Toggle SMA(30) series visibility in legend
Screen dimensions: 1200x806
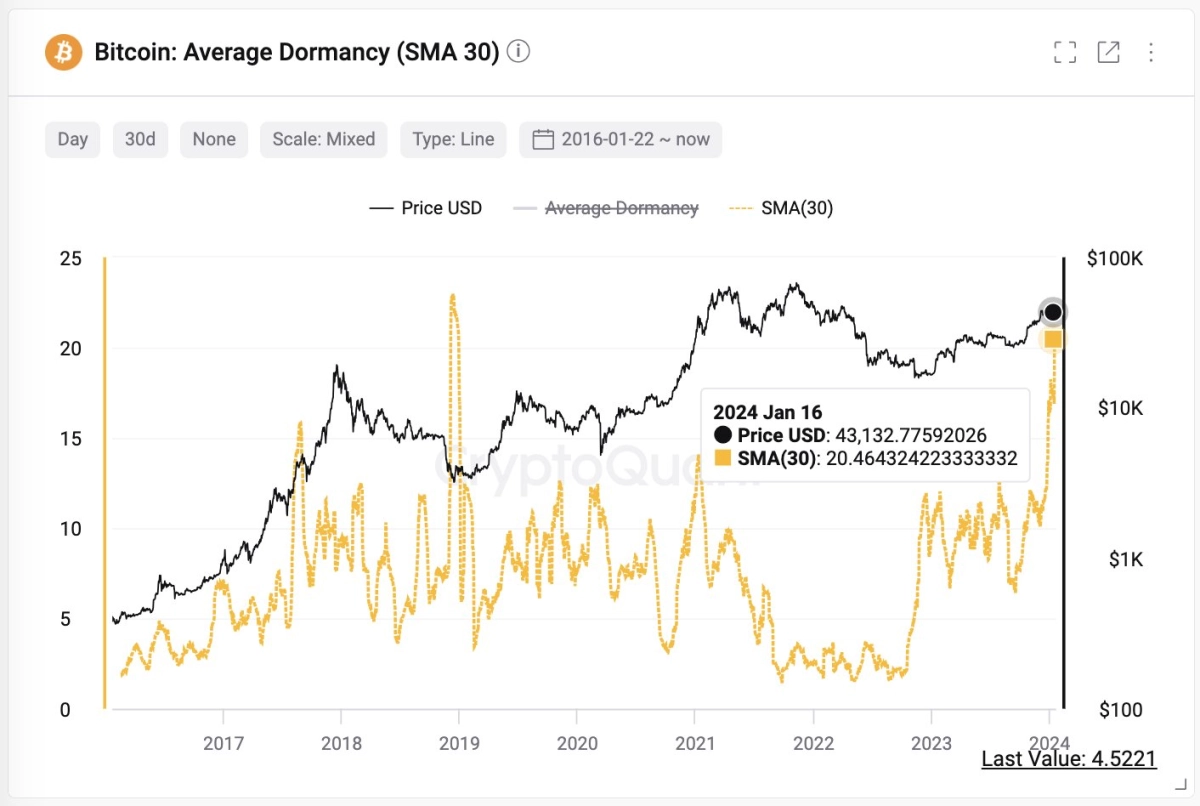click(781, 208)
